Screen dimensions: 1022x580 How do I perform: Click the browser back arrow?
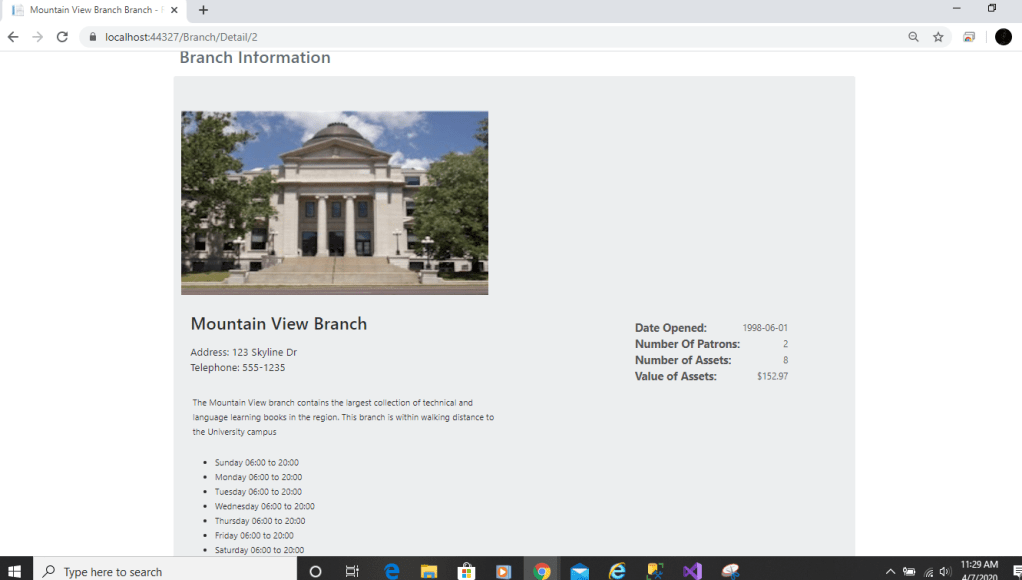point(13,37)
